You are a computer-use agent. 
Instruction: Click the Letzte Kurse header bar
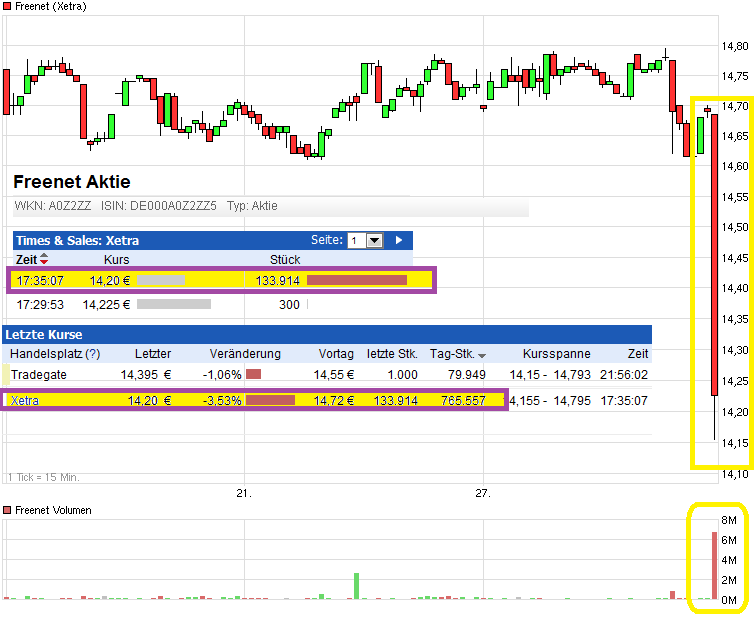(x=327, y=334)
